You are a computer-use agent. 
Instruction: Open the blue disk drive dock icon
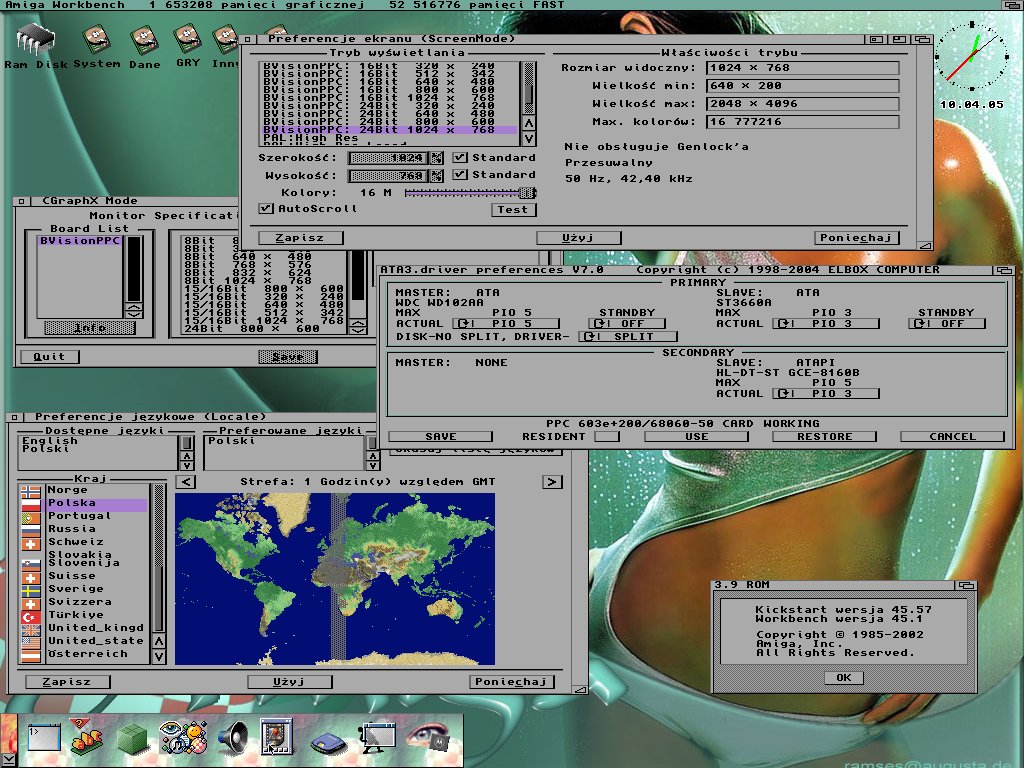click(328, 743)
